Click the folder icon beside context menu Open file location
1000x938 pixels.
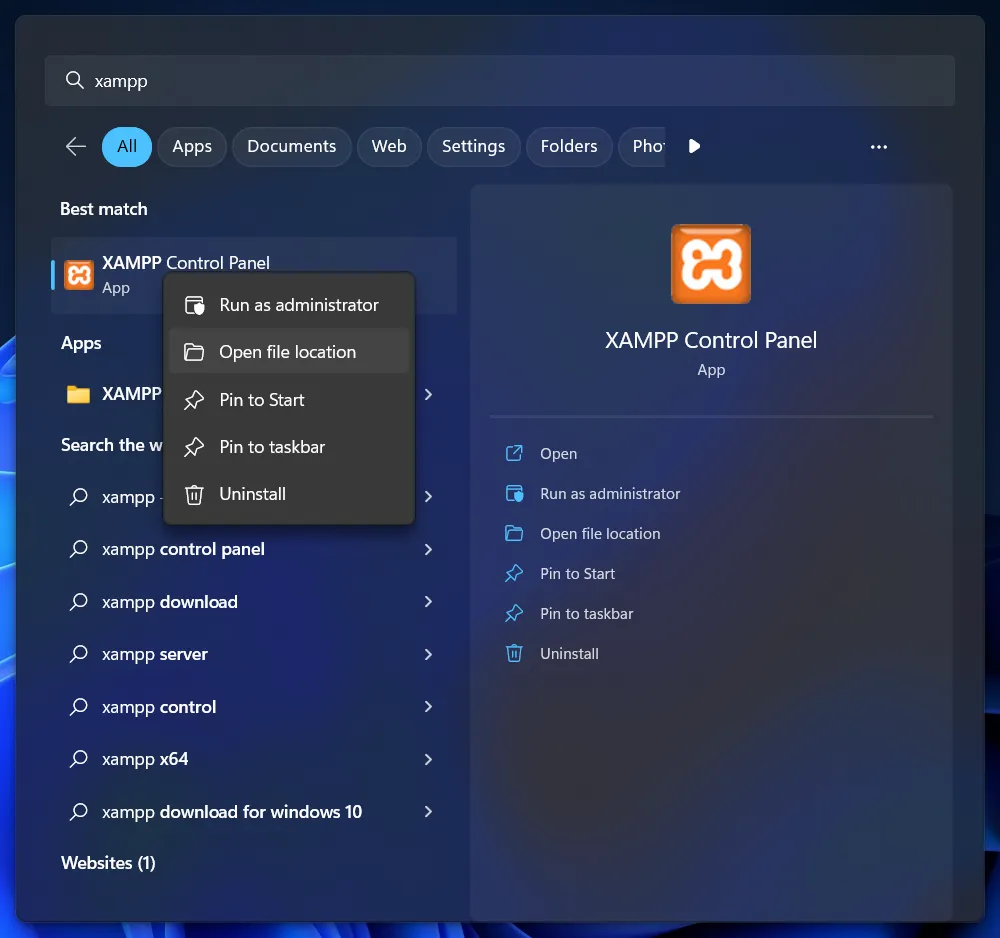coord(194,352)
